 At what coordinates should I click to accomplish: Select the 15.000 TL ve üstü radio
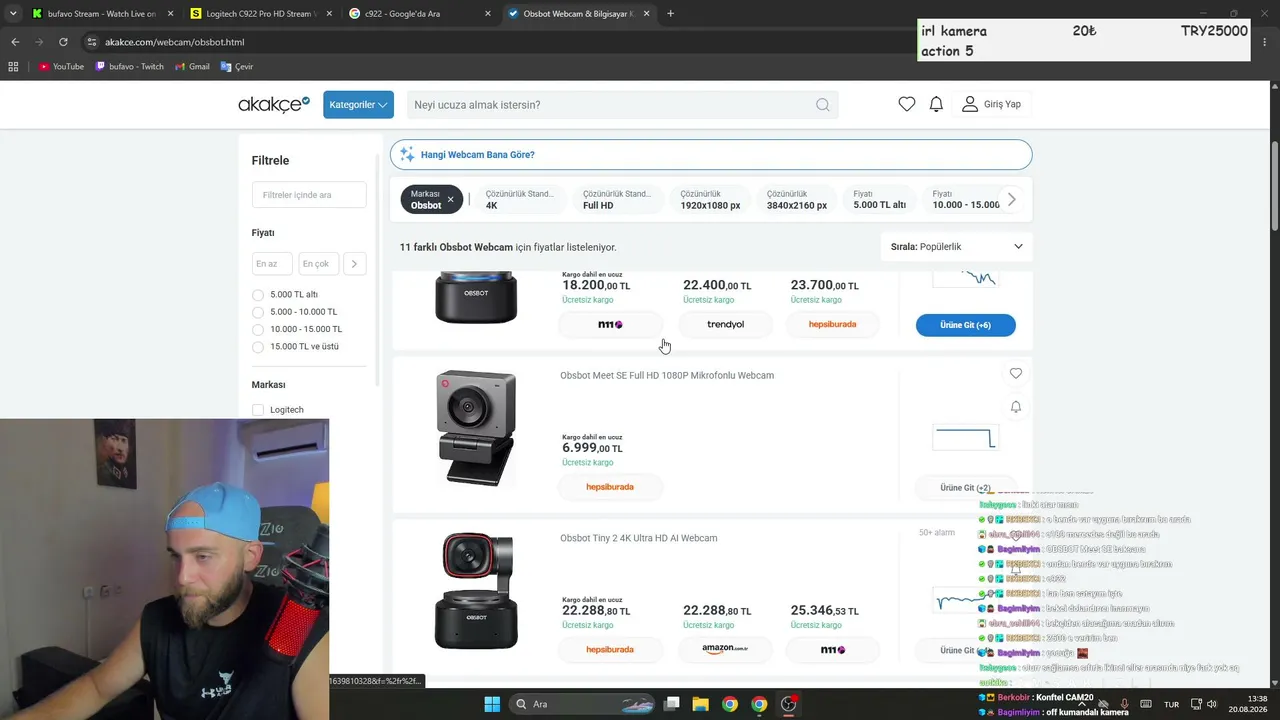coord(258,347)
